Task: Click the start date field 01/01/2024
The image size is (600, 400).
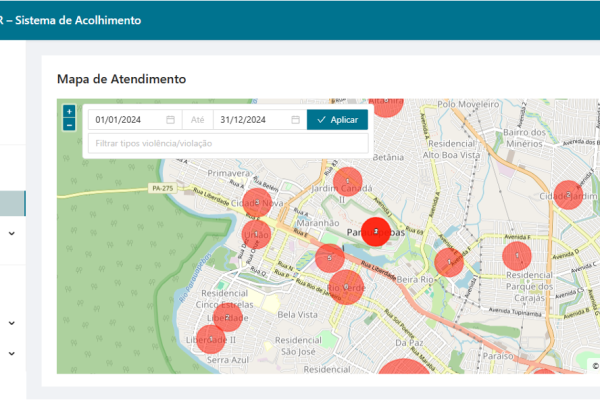Action: pyautogui.click(x=125, y=120)
